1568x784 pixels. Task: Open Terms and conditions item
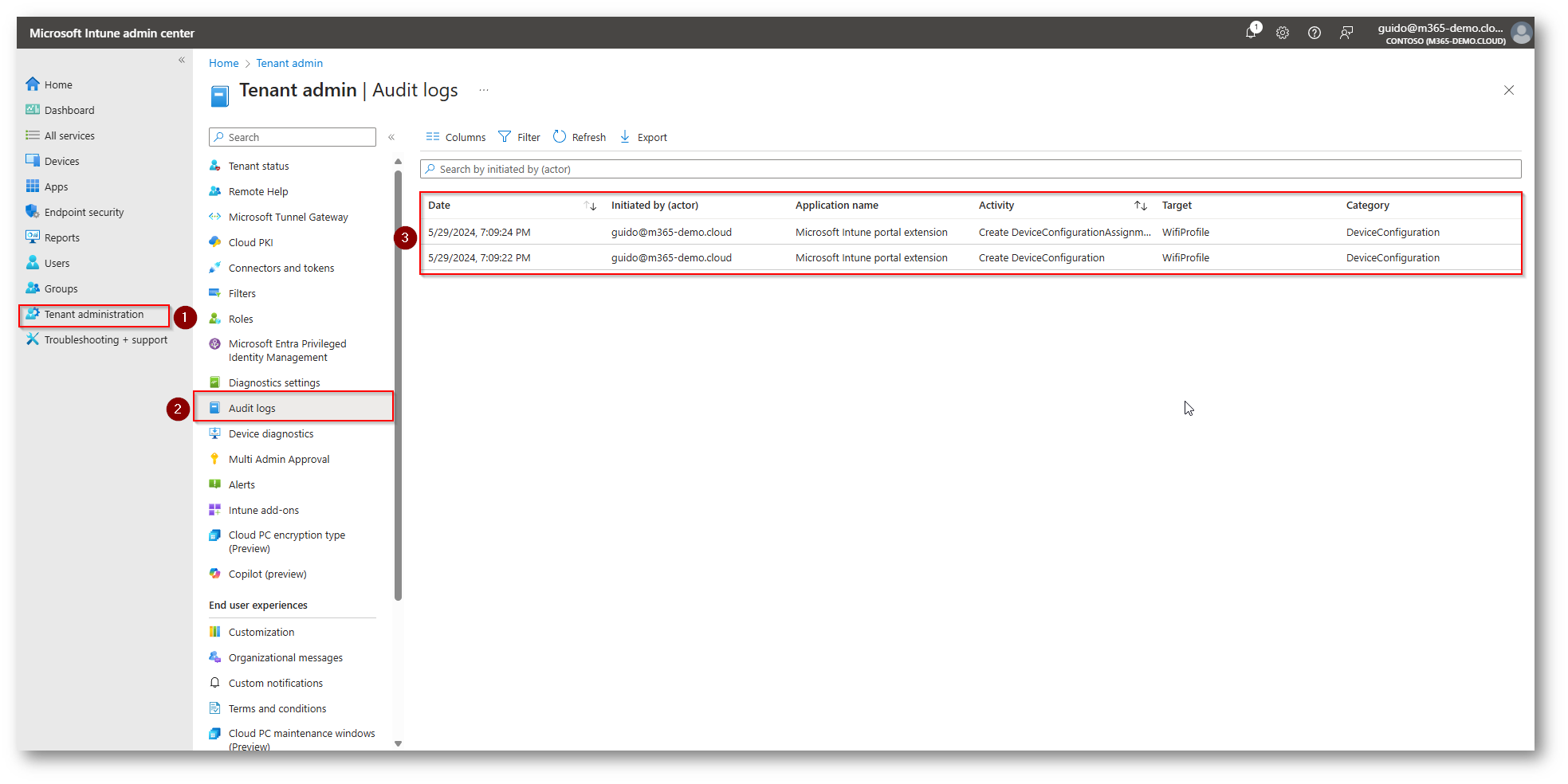coord(277,708)
